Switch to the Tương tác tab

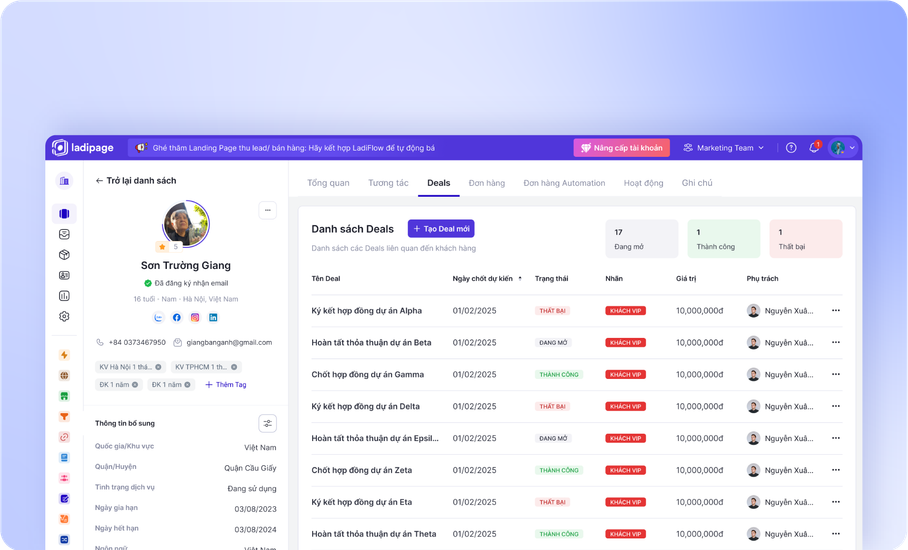pos(389,183)
